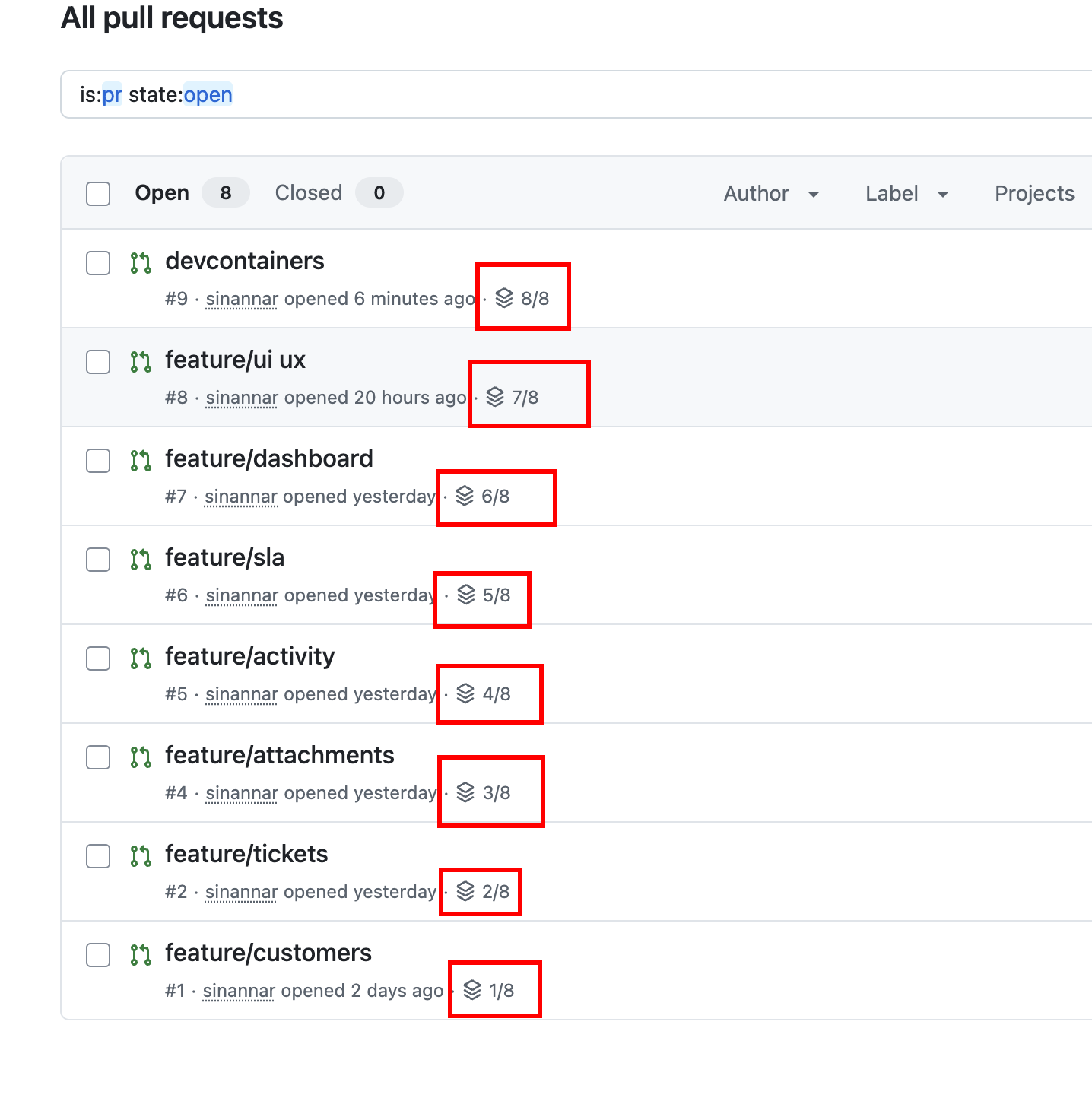Open the feature/sla pull request title
The width and height of the screenshot is (1092, 1101).
225,557
